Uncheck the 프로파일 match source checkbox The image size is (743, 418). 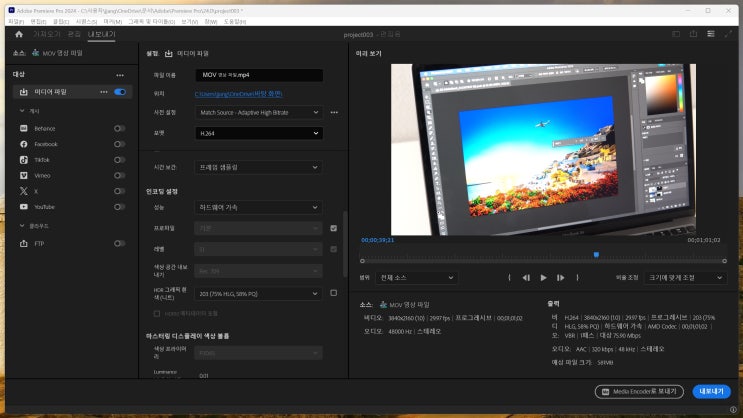tap(333, 228)
